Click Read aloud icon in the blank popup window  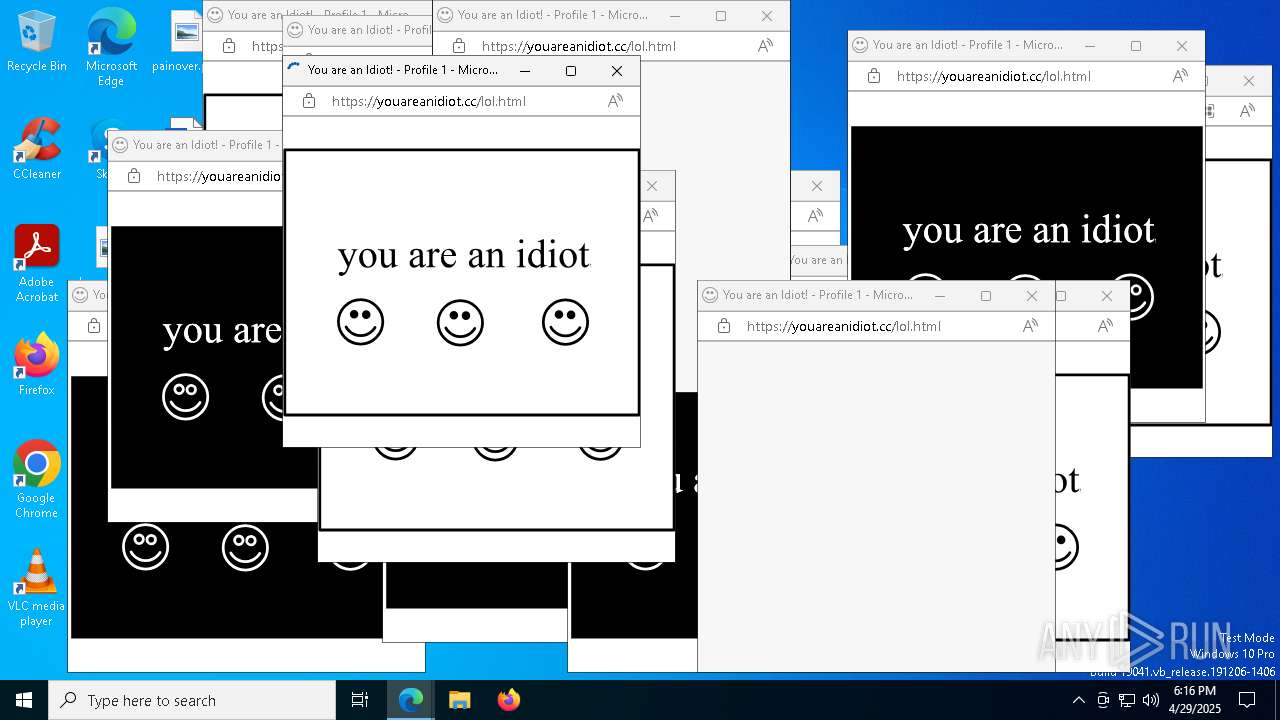pyautogui.click(x=1030, y=326)
